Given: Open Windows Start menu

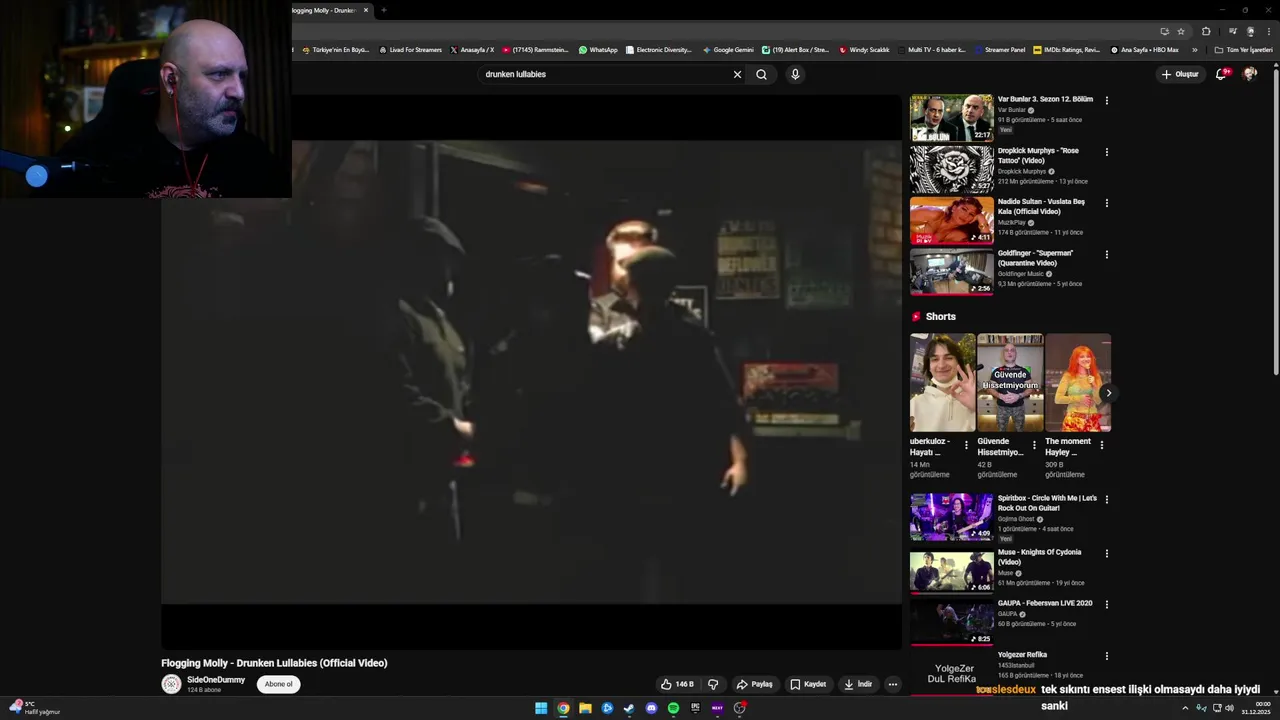Looking at the screenshot, I should point(541,708).
